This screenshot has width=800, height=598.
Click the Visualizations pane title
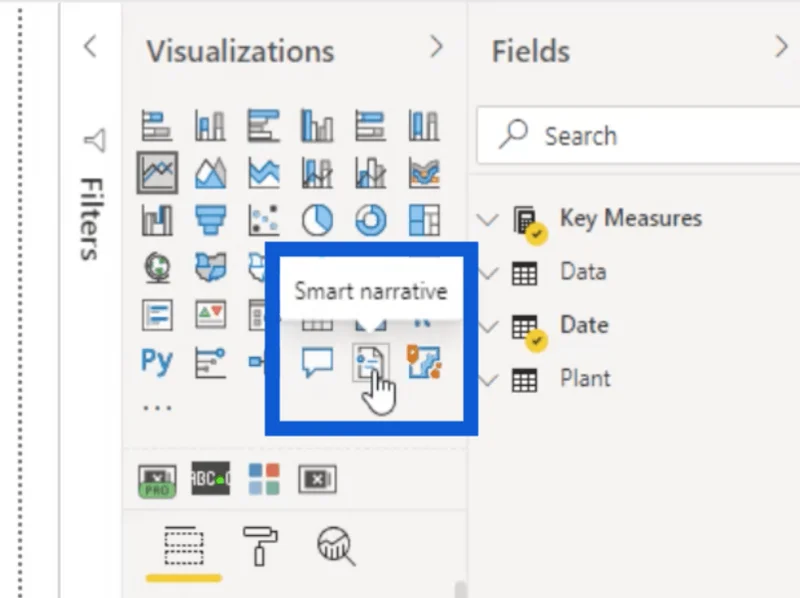(240, 52)
